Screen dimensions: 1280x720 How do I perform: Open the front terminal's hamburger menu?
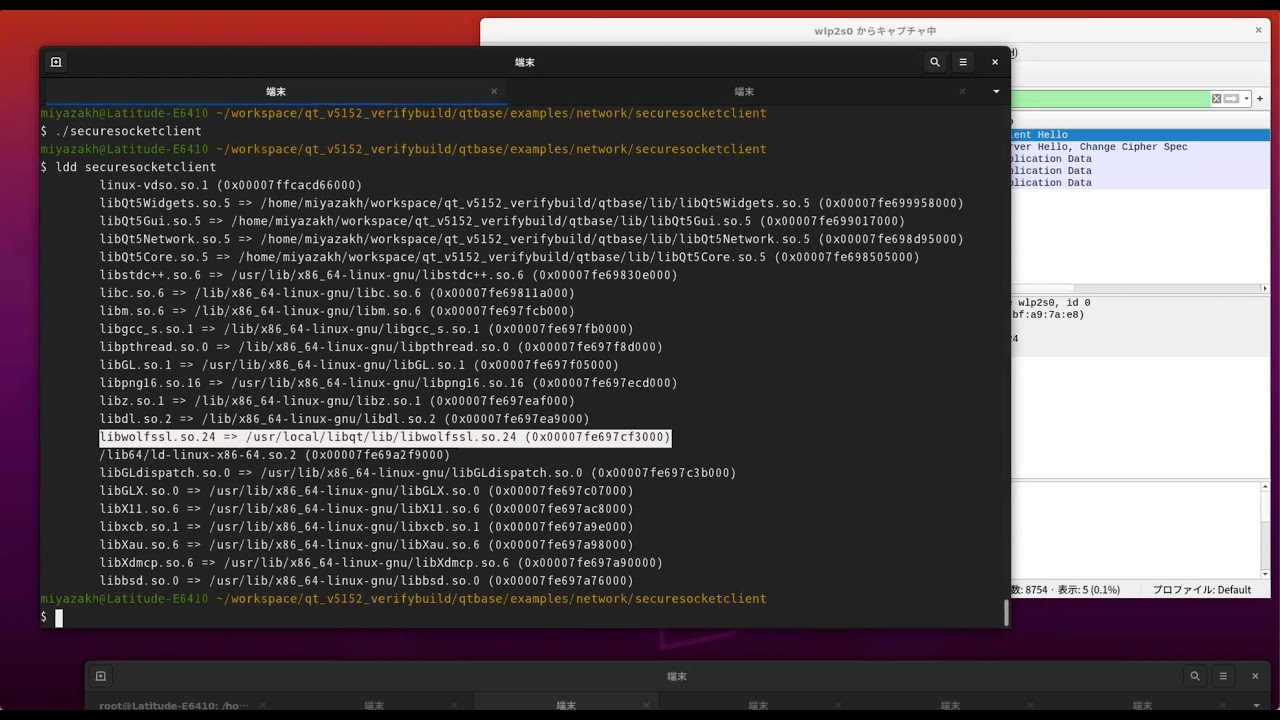click(x=963, y=62)
